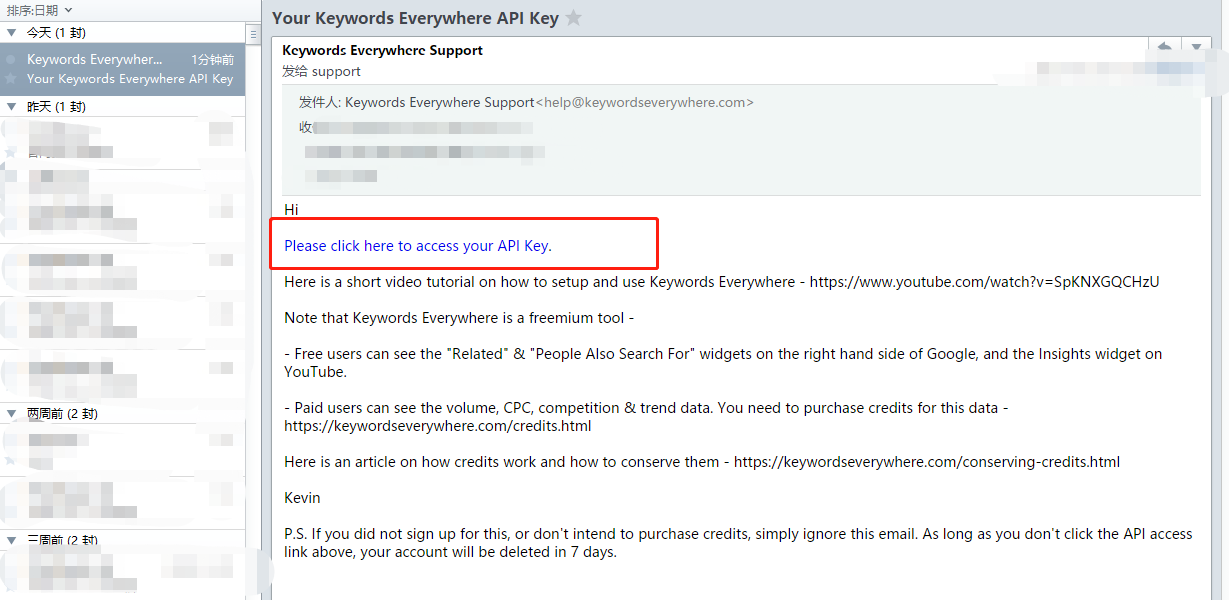Open the conserving-credits article link

click(x=927, y=462)
